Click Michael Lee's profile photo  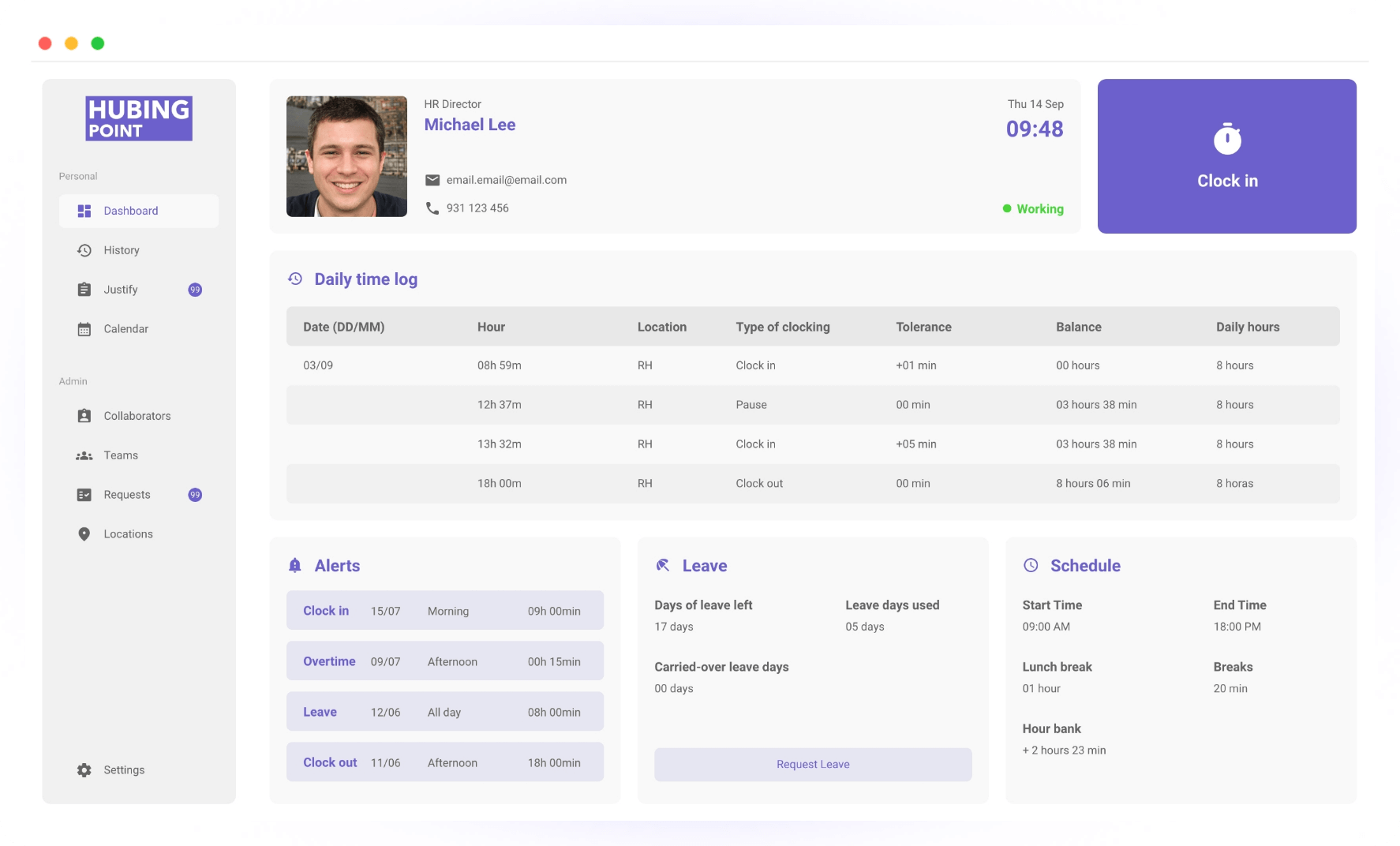346,156
